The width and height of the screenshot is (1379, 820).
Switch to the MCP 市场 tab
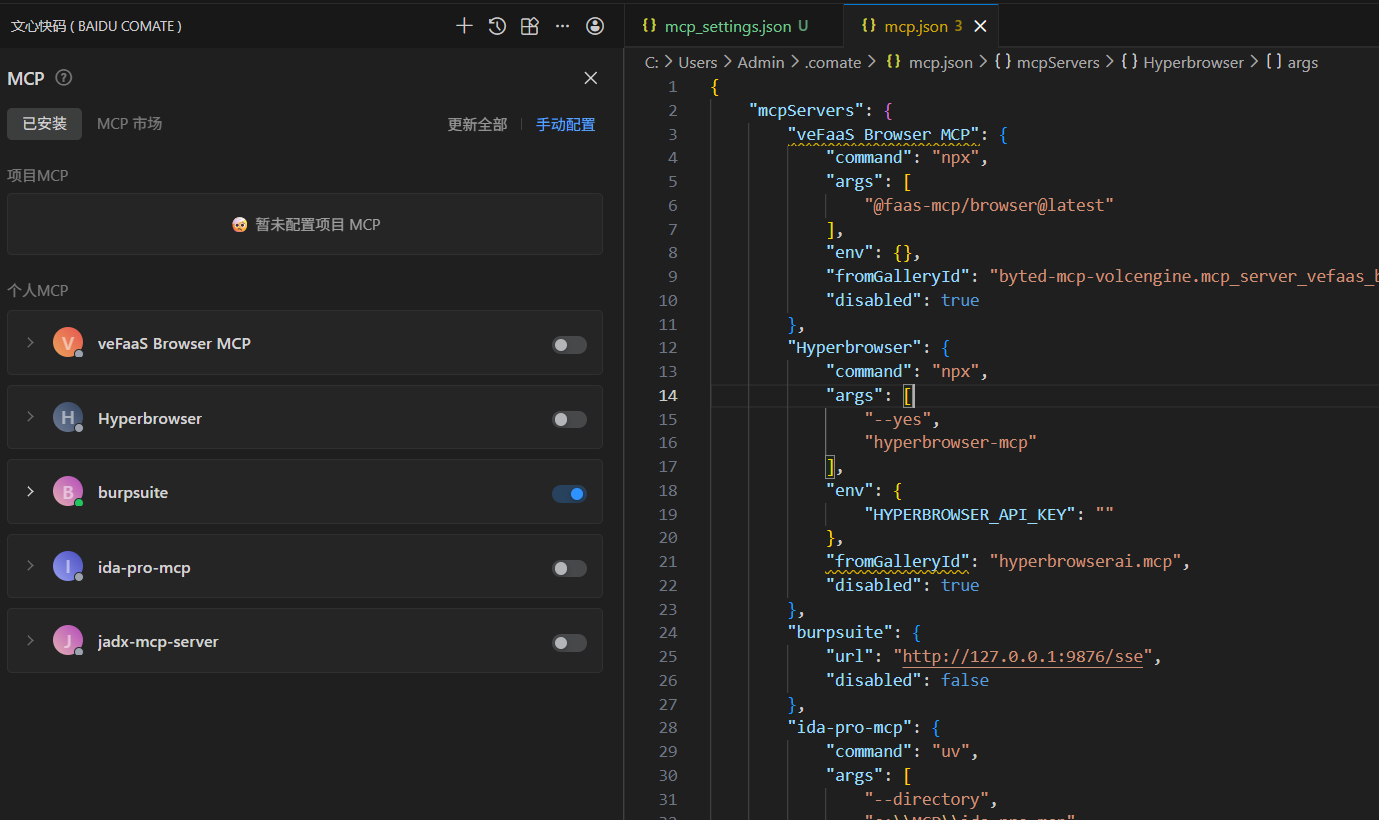[129, 124]
